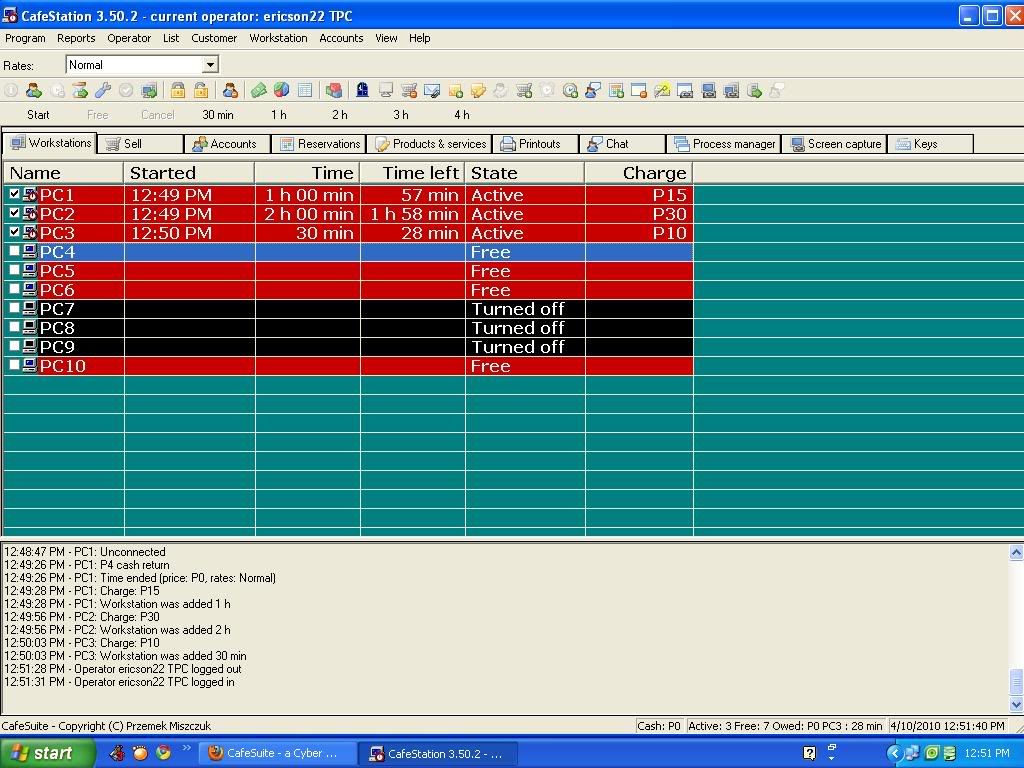Screen dimensions: 1024x768
Task: Click the pie chart reports icon
Action: pos(281,91)
